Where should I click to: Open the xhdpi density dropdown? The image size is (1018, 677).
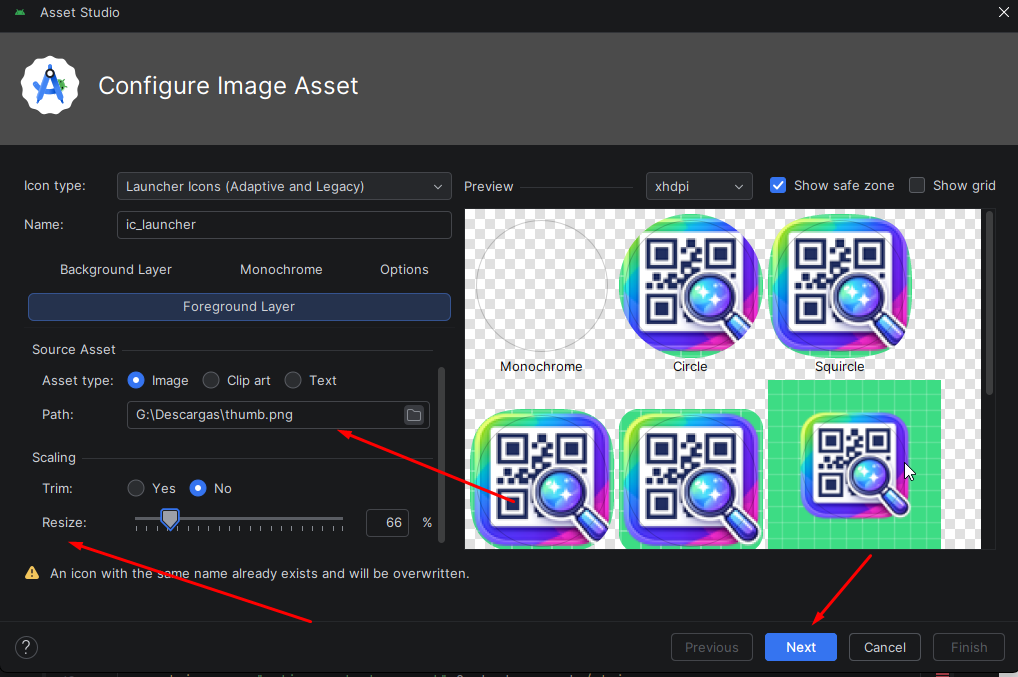coord(699,186)
